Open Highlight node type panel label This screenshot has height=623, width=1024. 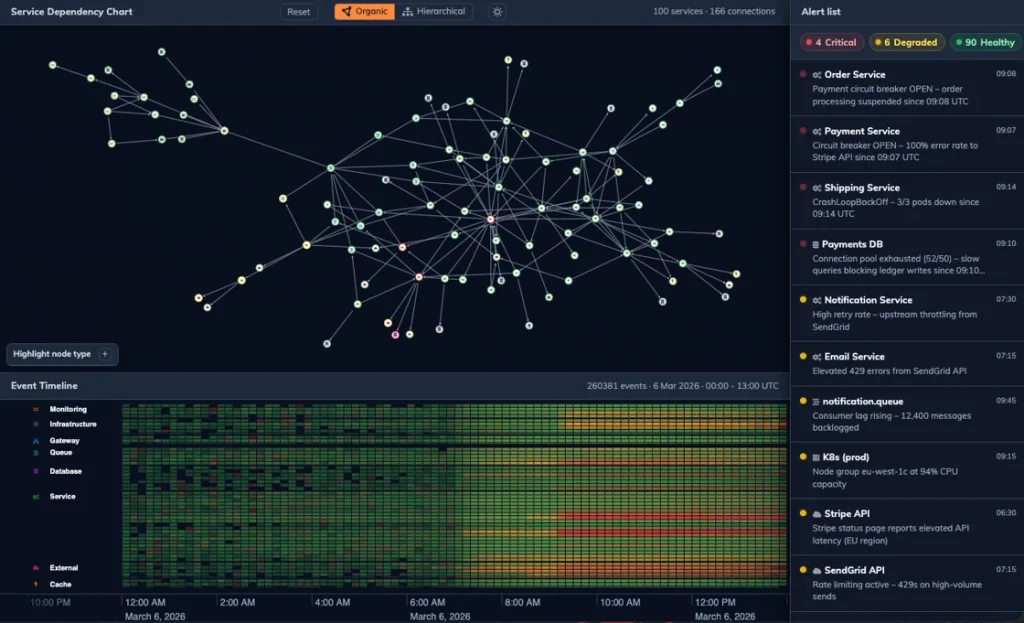pyautogui.click(x=52, y=354)
